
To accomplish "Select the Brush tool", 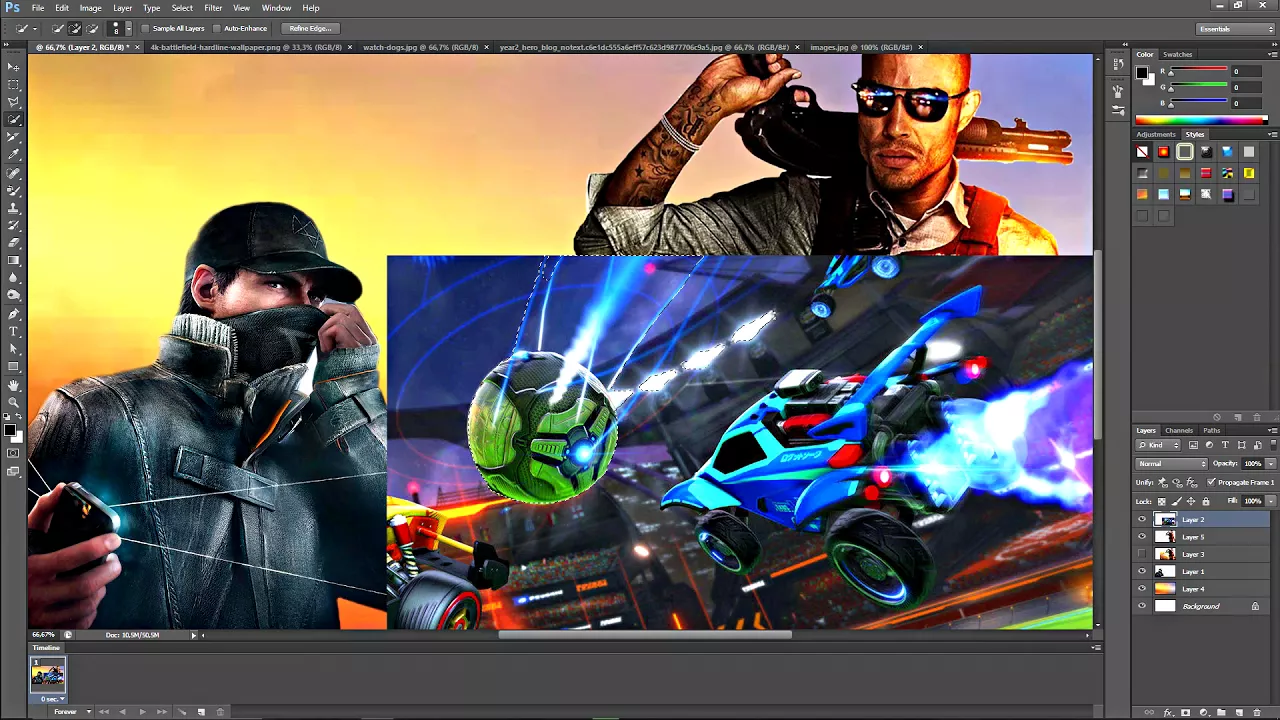I will click(14, 190).
